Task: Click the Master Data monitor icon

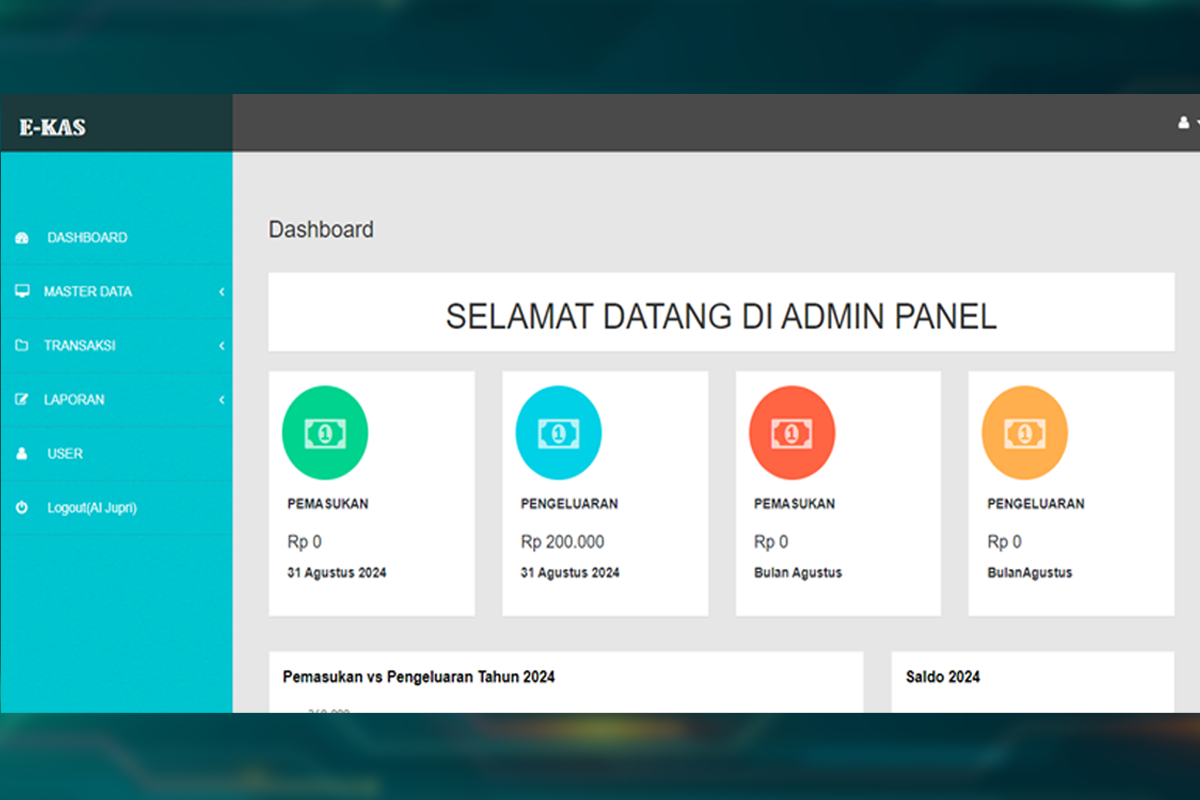Action: 22,291
